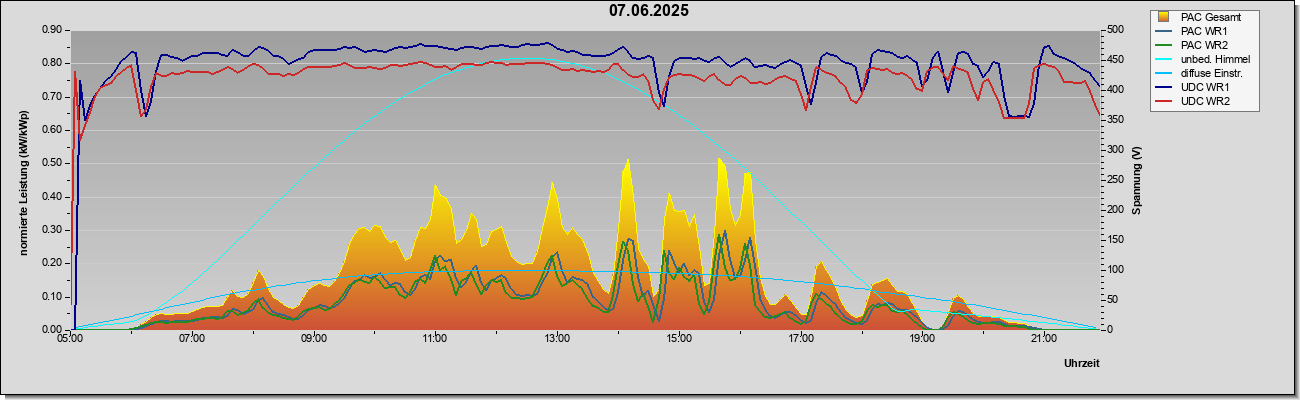Image resolution: width=1300 pixels, height=400 pixels.
Task: Select the UDC WR2 legend entry
Action: click(x=1205, y=101)
